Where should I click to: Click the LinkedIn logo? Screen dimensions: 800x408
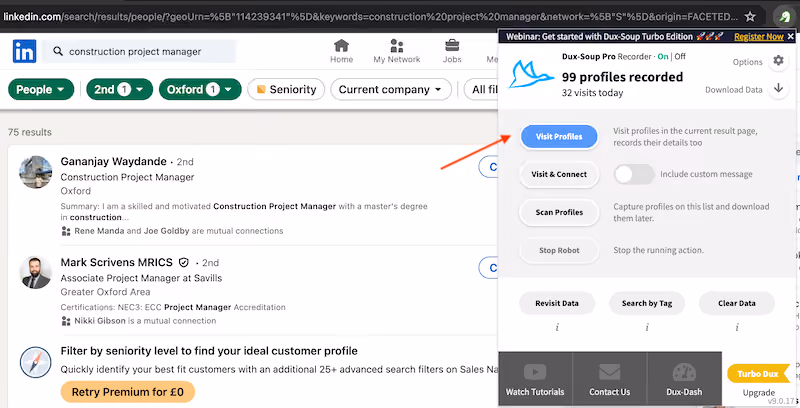point(24,51)
